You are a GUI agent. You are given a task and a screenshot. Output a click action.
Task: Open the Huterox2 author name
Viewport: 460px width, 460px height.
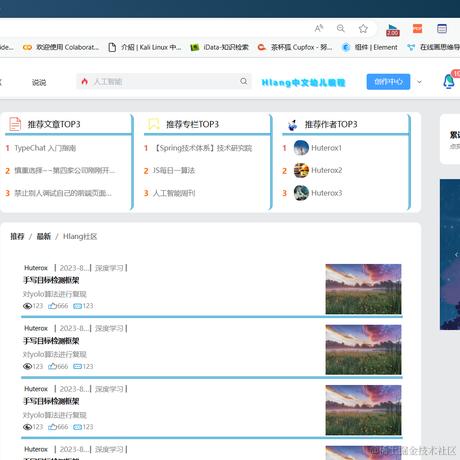326,170
